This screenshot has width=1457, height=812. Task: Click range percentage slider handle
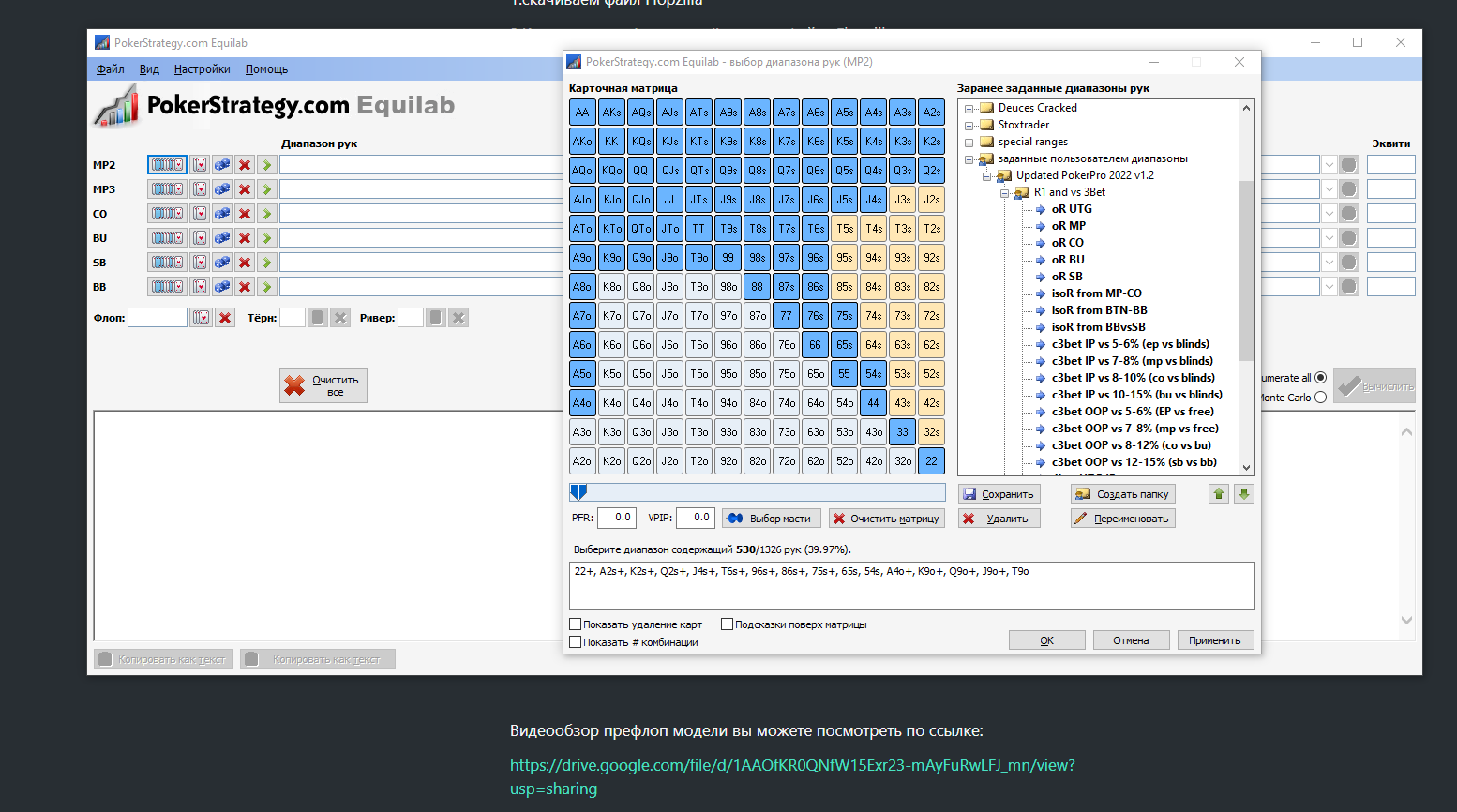pyautogui.click(x=579, y=492)
